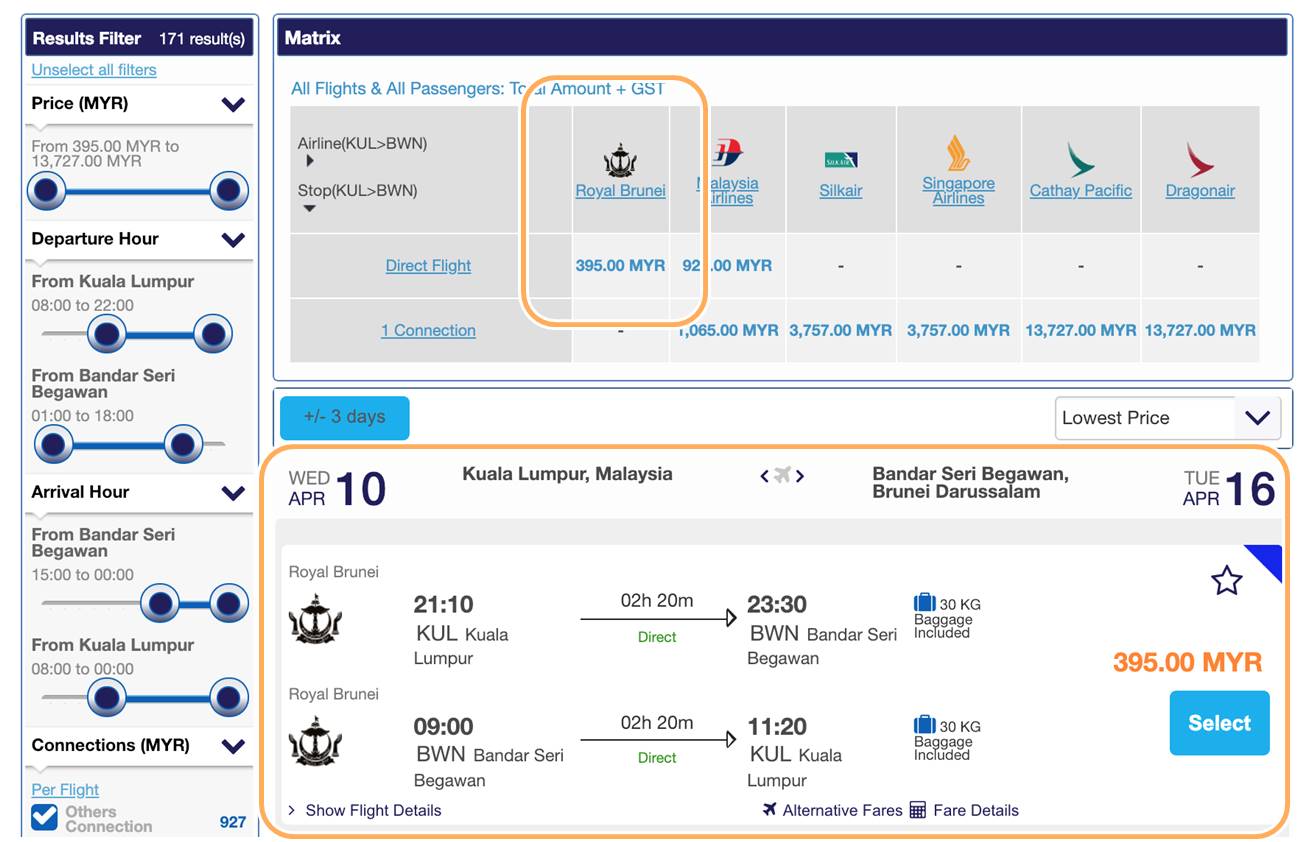Click Bandar Seri Begawan departure end slider handle
This screenshot has width=1300, height=842.
pos(183,444)
